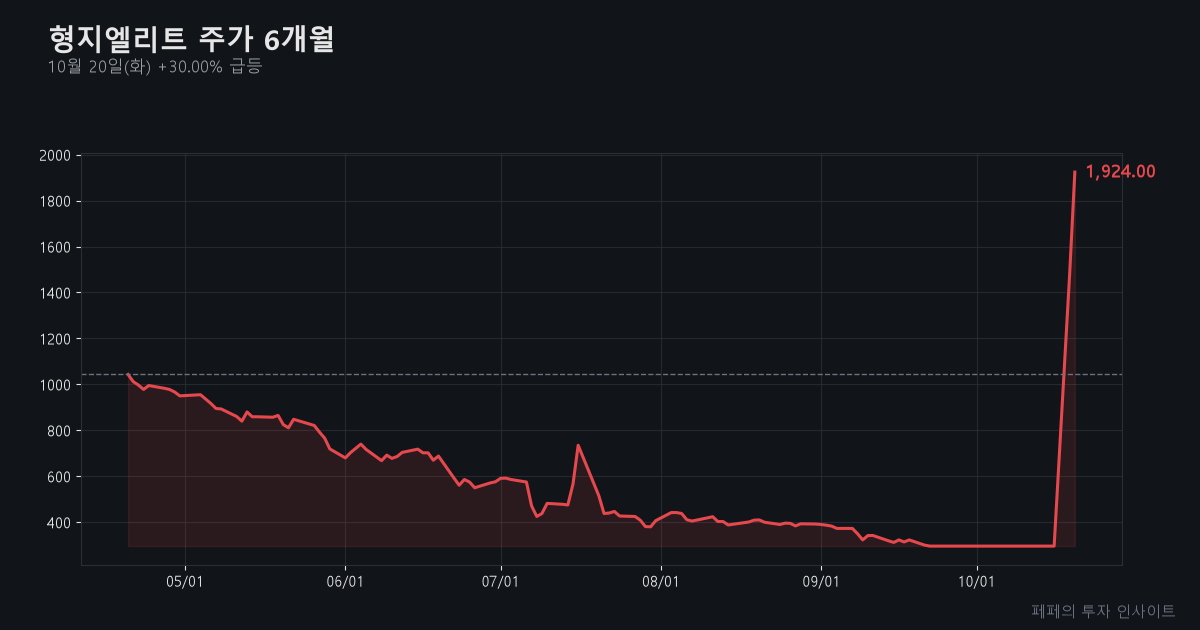Click the y-axis label '600'
Screen dimensions: 1200x630
pos(58,478)
